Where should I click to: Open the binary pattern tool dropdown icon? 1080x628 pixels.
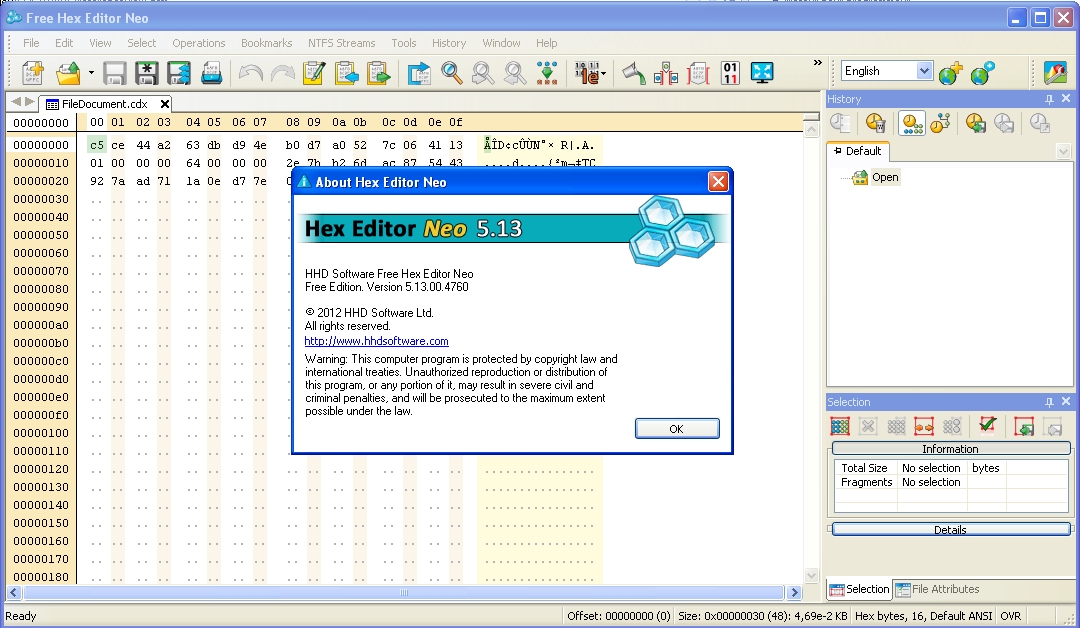tap(590, 72)
